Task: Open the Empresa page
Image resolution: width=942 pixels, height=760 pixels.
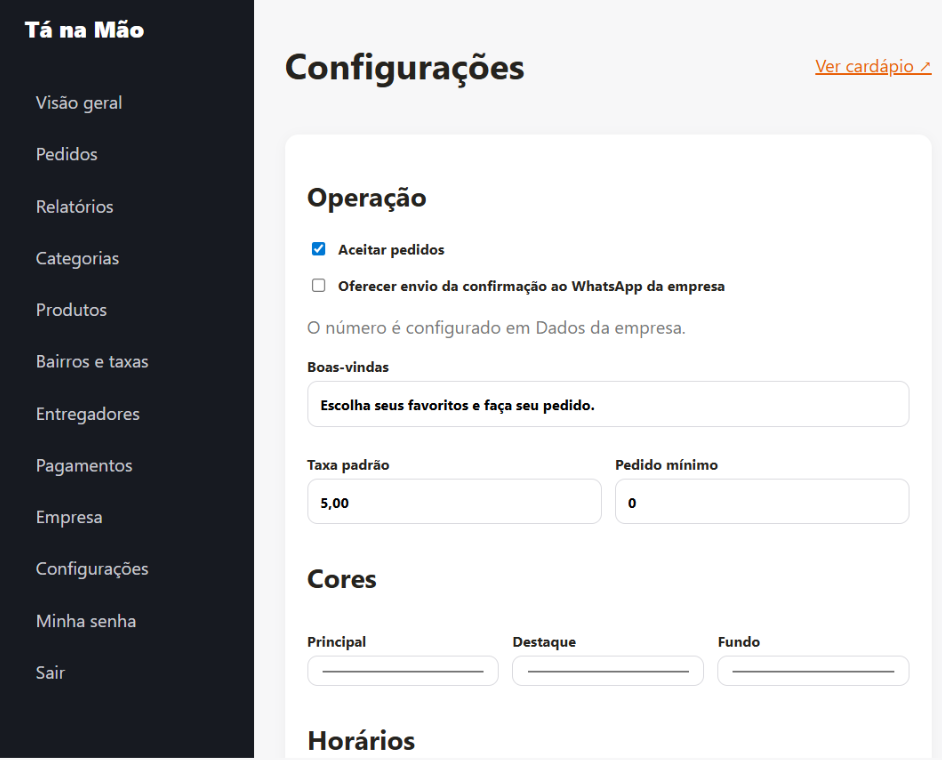Action: tap(68, 517)
